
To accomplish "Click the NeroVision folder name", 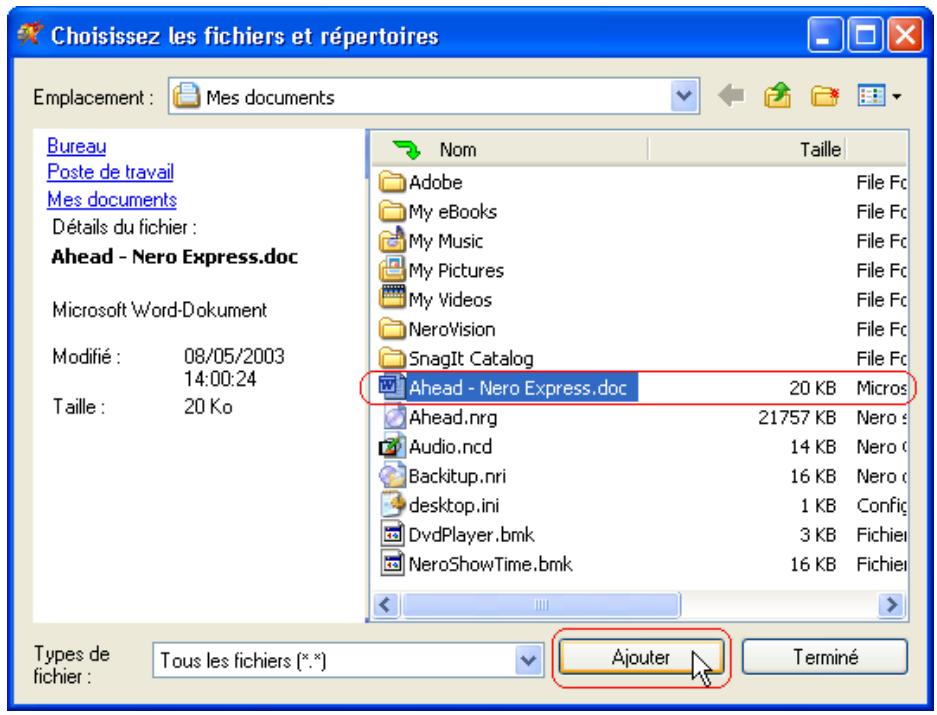I will pyautogui.click(x=452, y=329).
